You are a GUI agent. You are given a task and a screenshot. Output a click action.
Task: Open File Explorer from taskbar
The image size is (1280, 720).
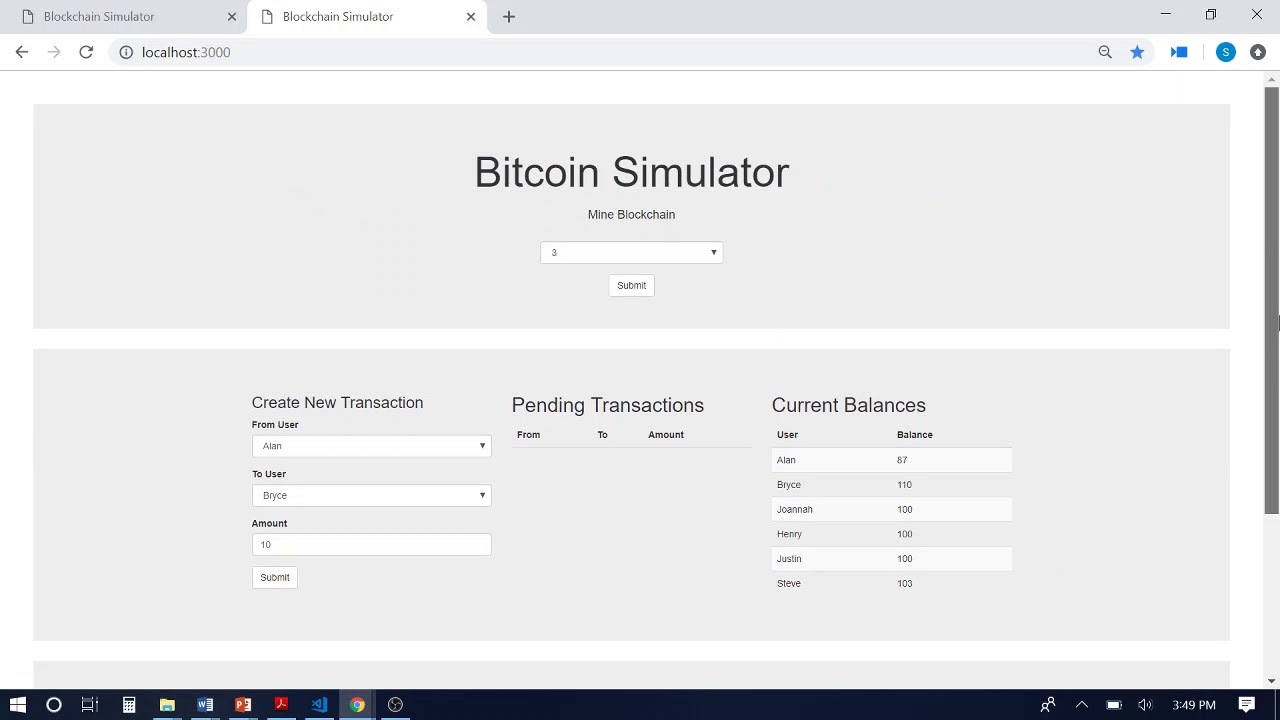(167, 705)
